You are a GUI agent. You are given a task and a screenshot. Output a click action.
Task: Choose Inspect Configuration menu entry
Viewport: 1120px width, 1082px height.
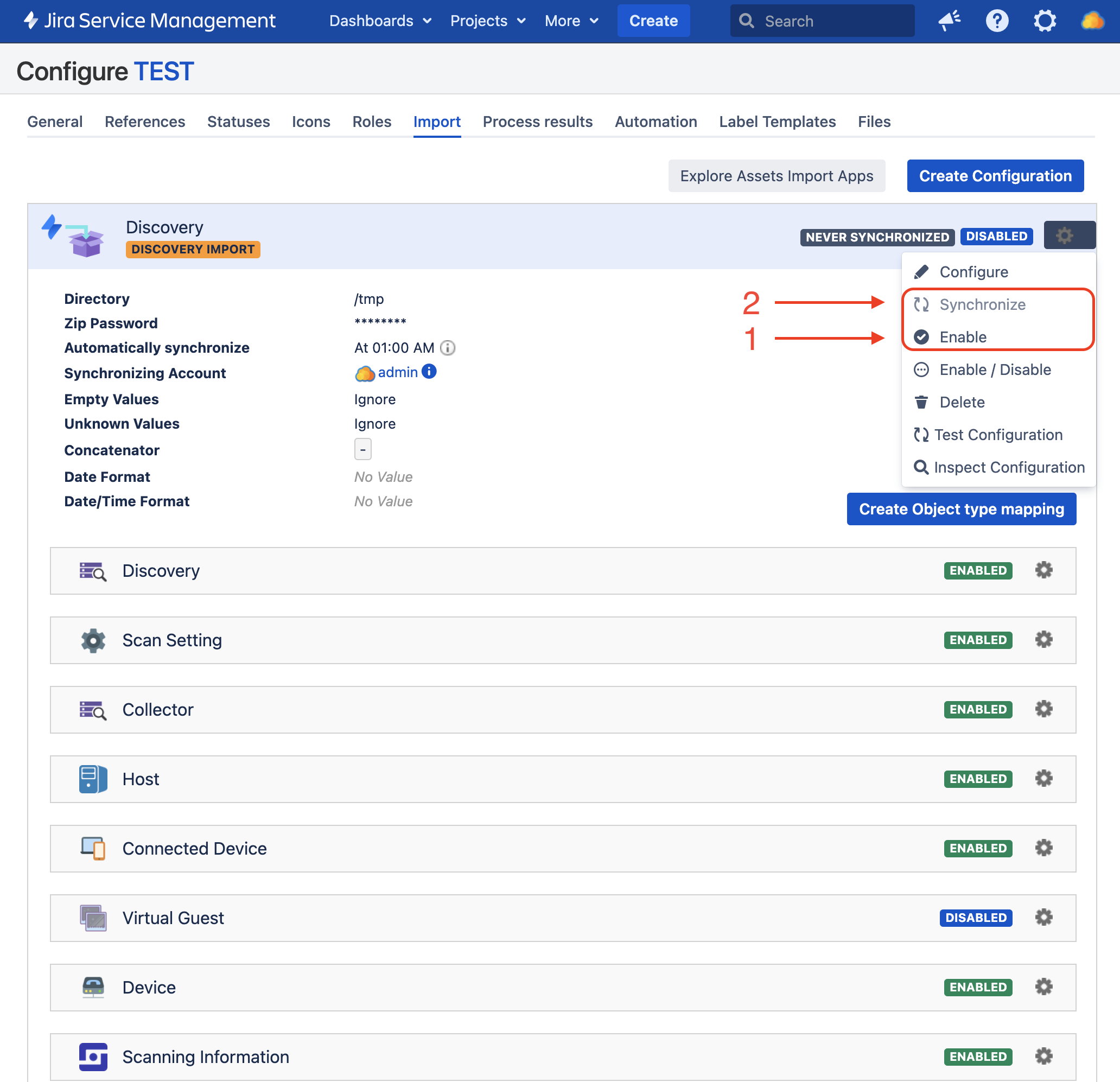tap(998, 467)
